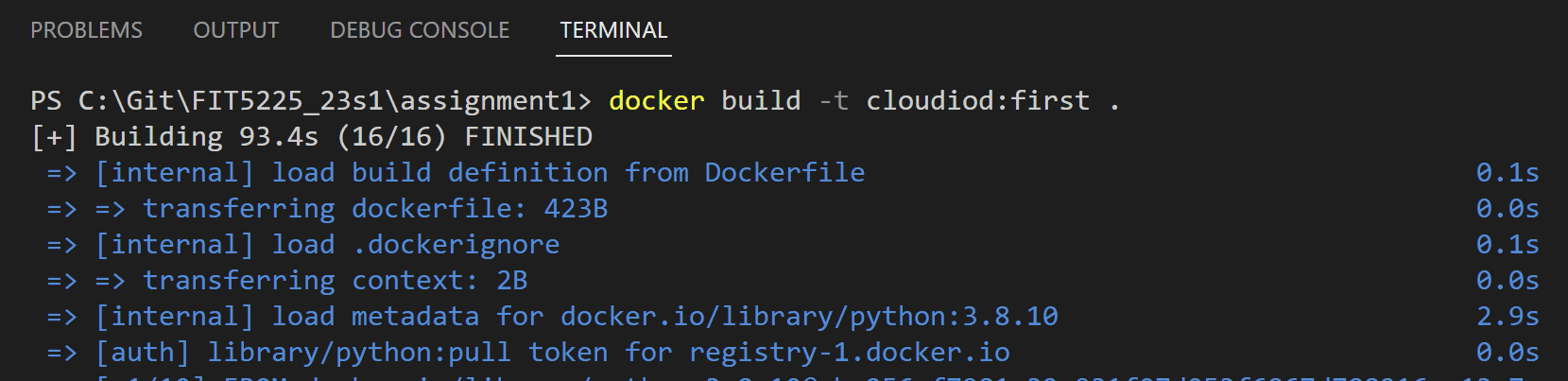Switch to the OUTPUT tab
Image resolution: width=1568 pixels, height=381 pixels.
(236, 30)
